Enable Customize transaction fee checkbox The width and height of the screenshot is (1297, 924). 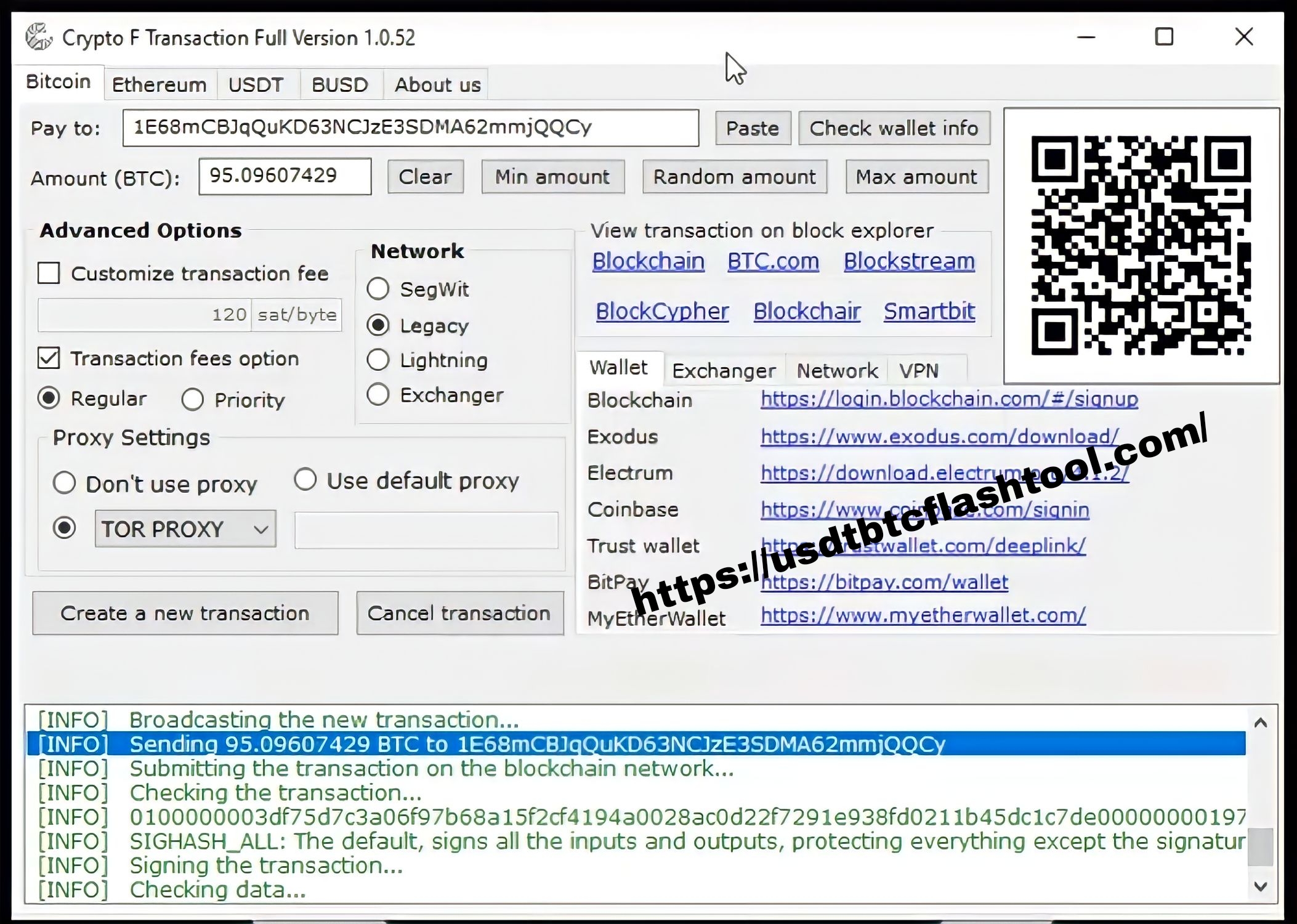coord(49,273)
